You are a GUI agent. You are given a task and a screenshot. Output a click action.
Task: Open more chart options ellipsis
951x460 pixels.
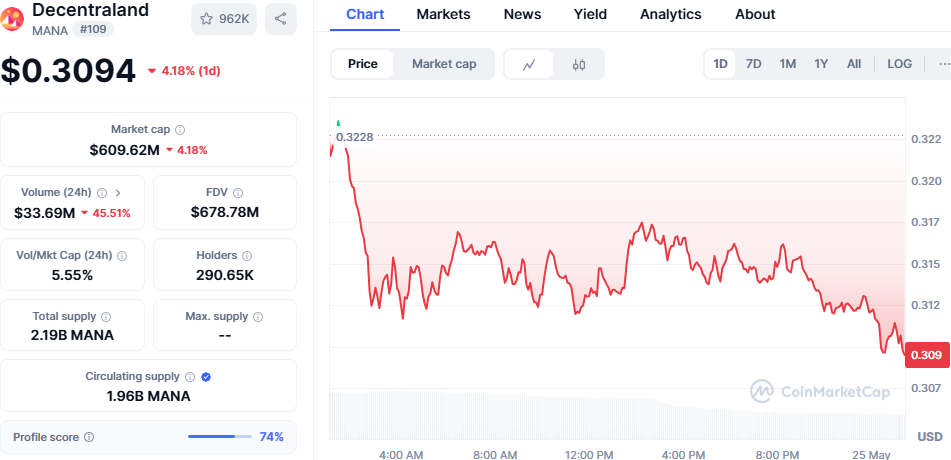[944, 64]
